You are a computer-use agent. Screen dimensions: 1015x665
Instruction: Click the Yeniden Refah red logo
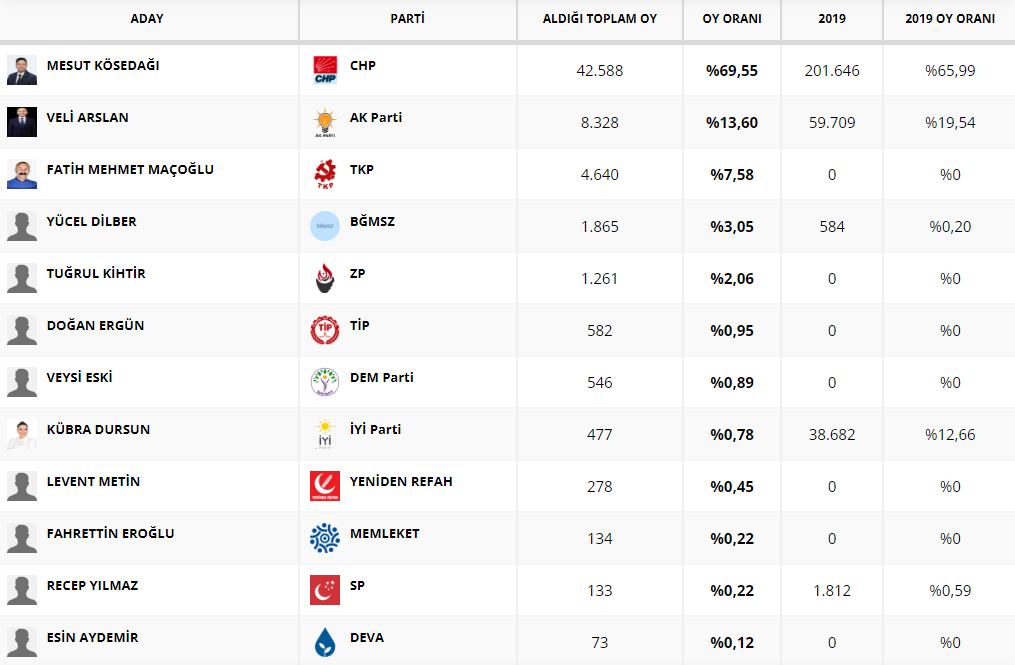click(325, 486)
